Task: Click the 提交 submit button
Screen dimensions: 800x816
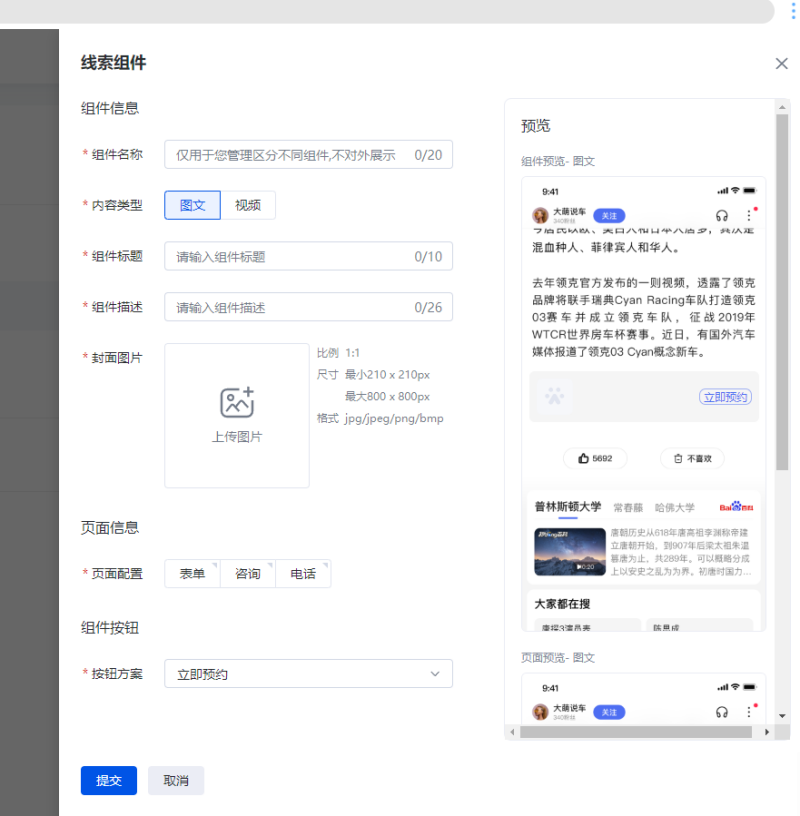Action: [108, 780]
